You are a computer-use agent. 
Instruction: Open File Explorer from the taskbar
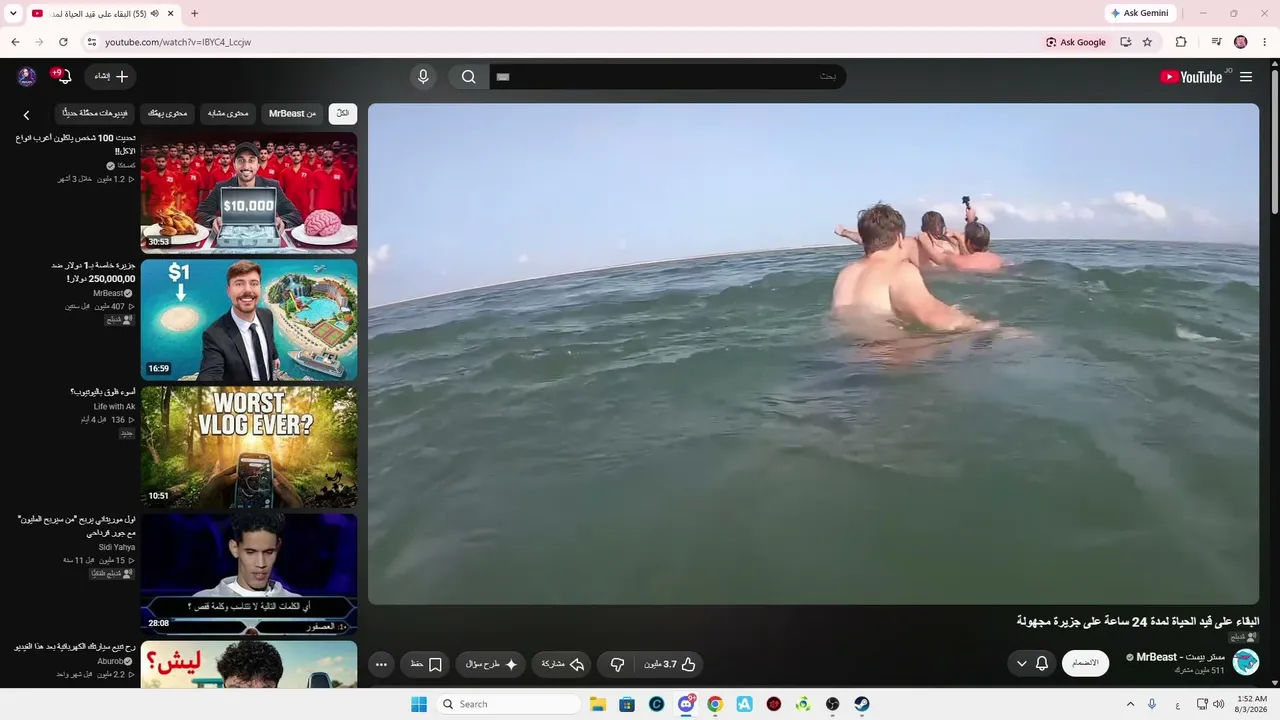click(x=598, y=704)
